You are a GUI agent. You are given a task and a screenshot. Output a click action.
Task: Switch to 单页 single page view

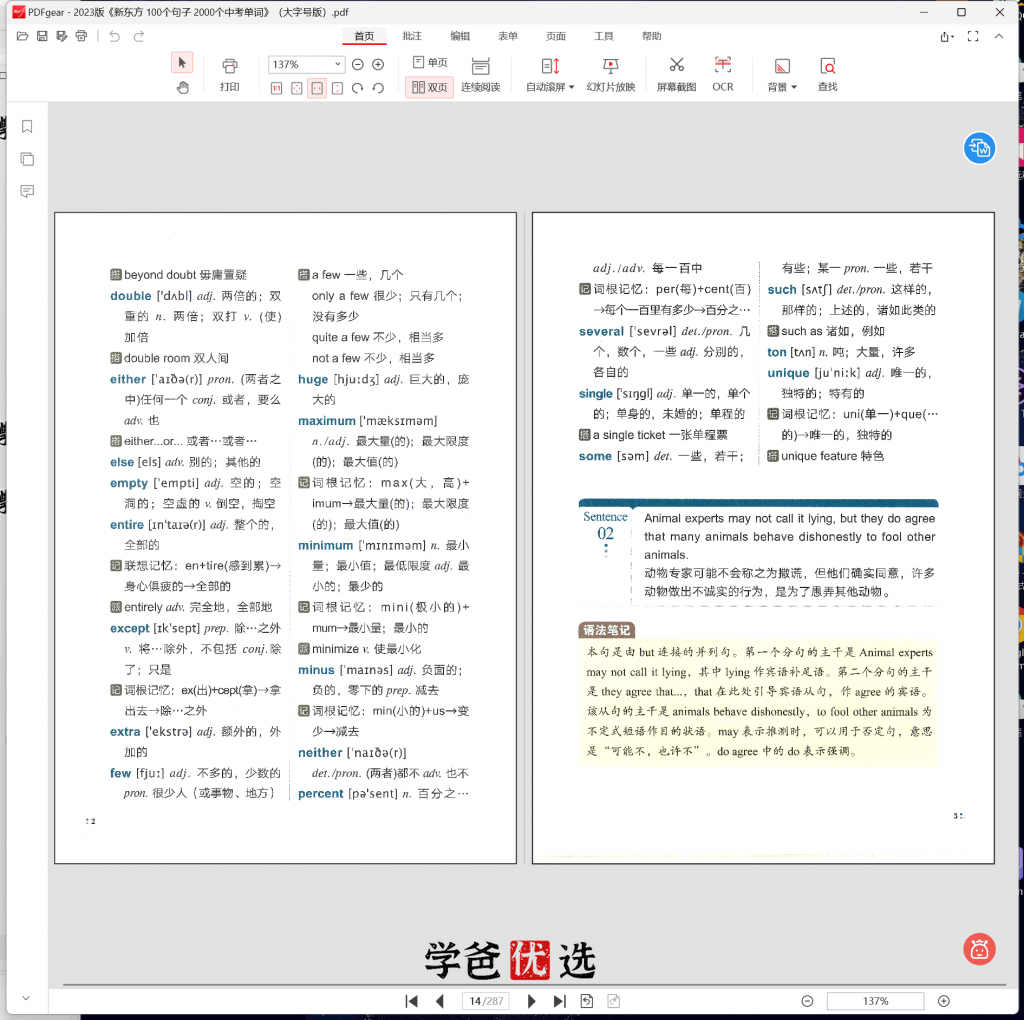click(x=430, y=63)
